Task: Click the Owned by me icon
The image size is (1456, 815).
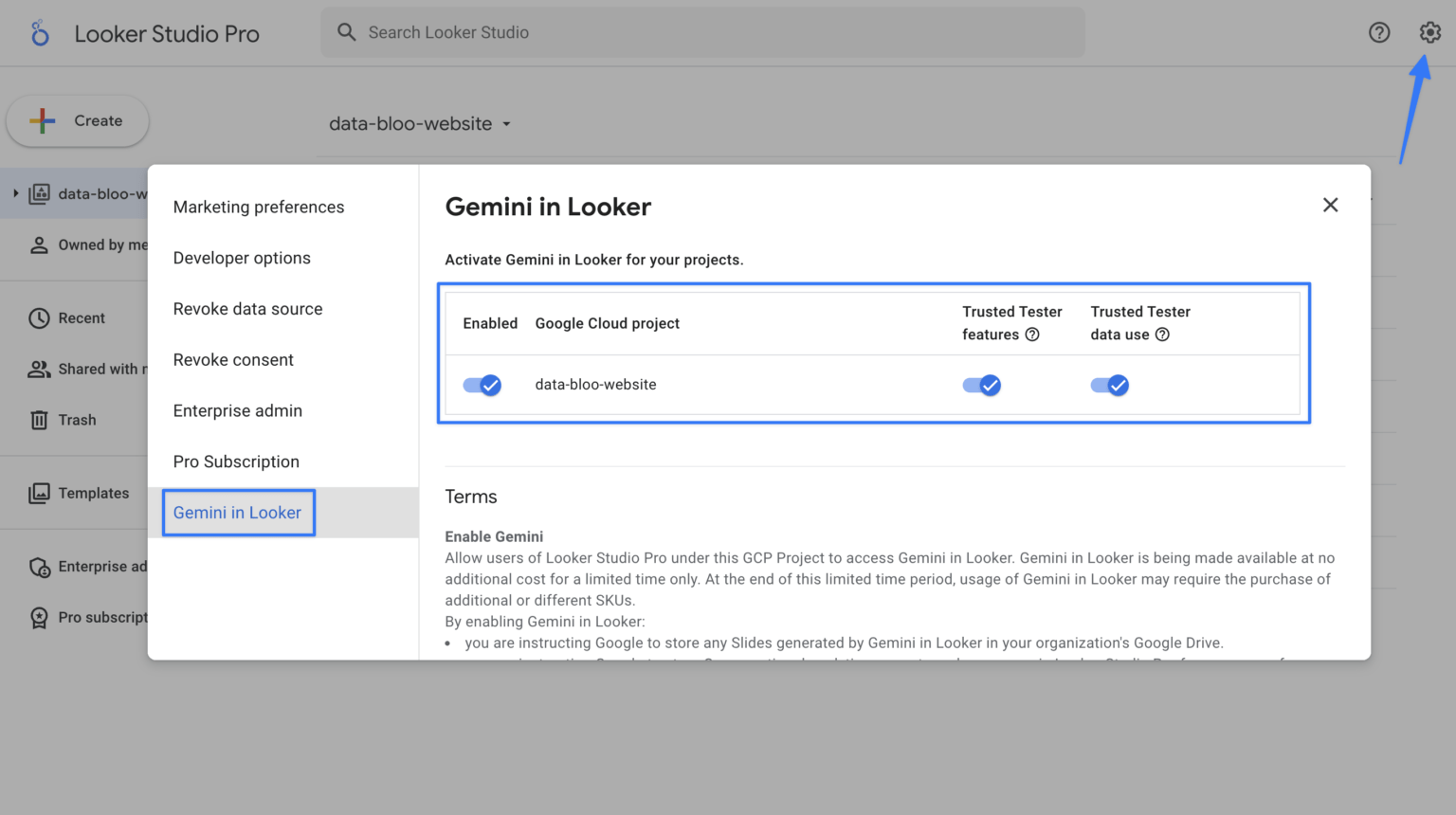Action: pyautogui.click(x=39, y=244)
